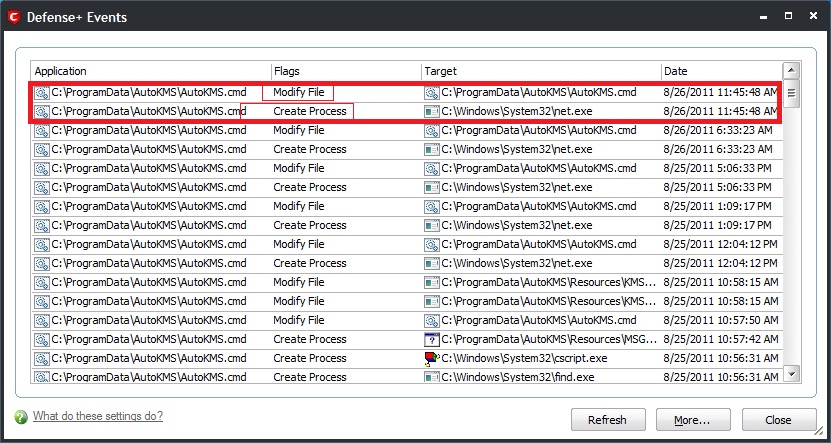Click the application icon in the 10:57:50 AM row
Screen dimensions: 831x443
(42, 321)
